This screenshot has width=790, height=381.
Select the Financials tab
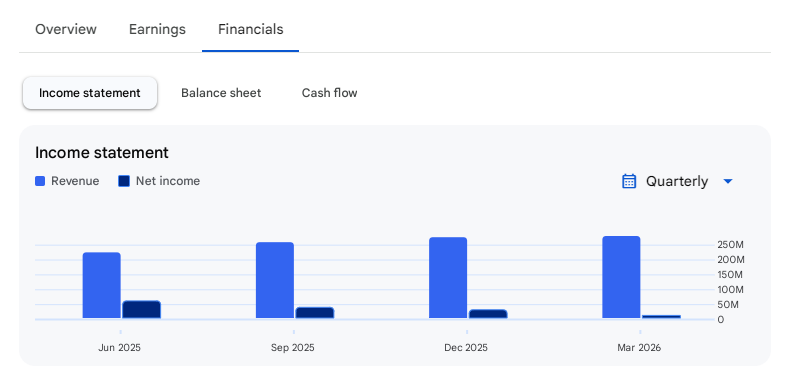click(x=250, y=29)
